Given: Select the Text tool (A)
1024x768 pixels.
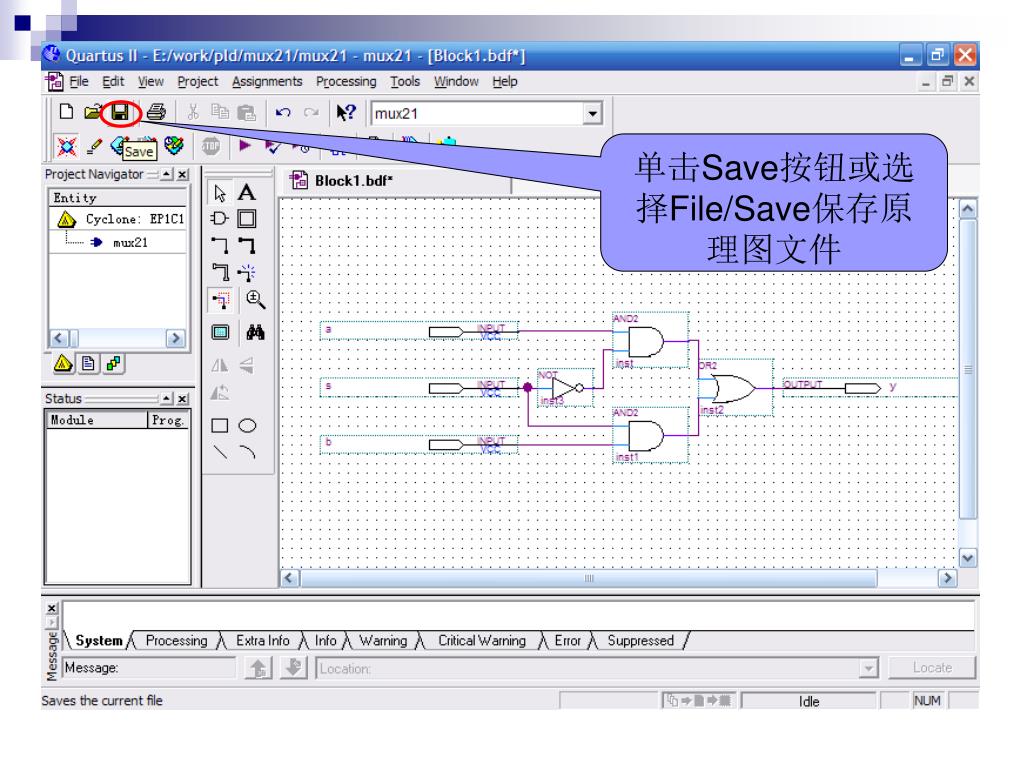Looking at the screenshot, I should pos(247,192).
